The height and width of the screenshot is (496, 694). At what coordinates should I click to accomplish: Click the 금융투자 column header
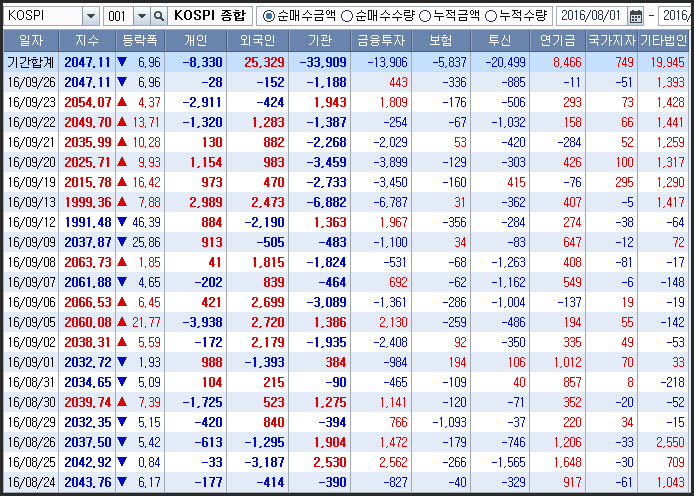pyautogui.click(x=381, y=41)
